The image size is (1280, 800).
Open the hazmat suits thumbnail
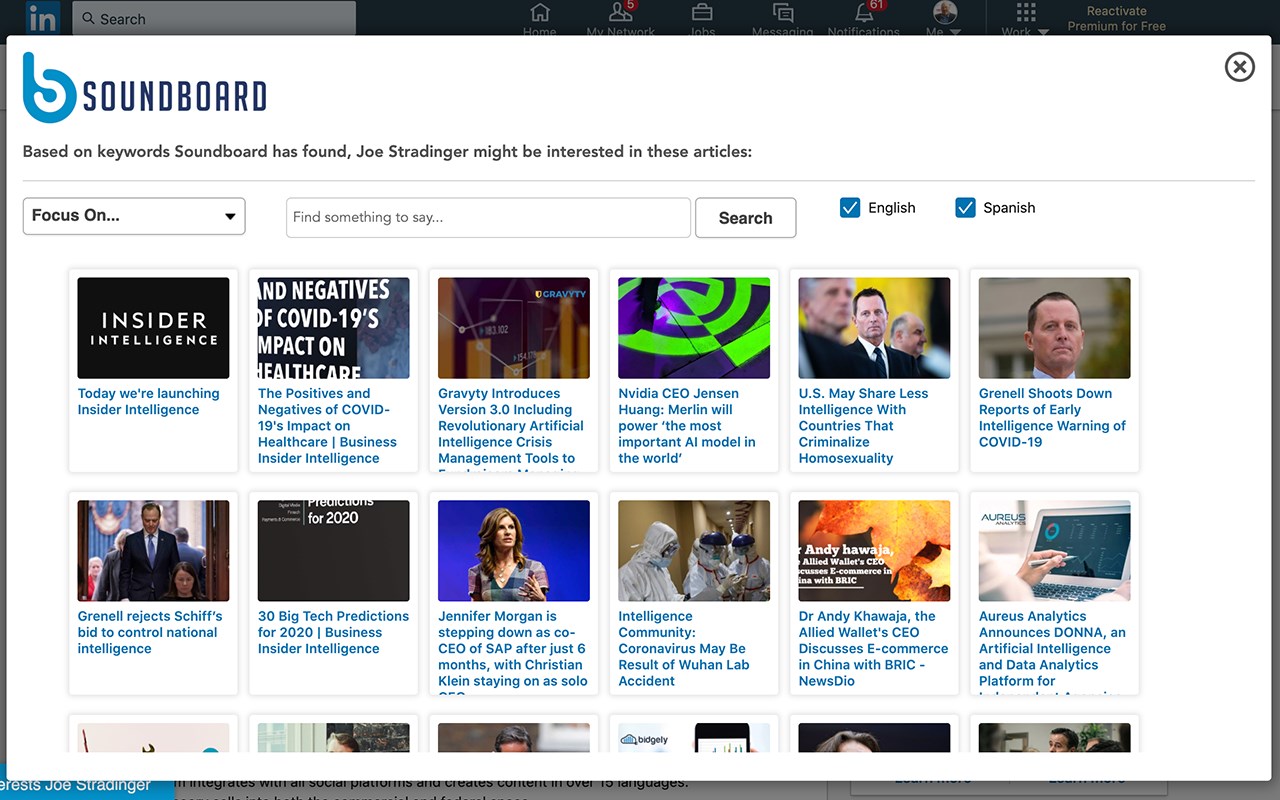click(x=694, y=551)
